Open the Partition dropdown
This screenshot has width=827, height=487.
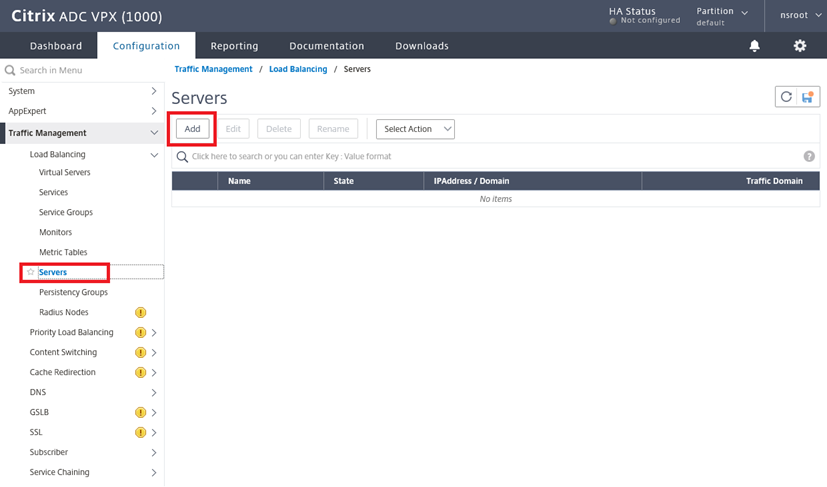(722, 16)
